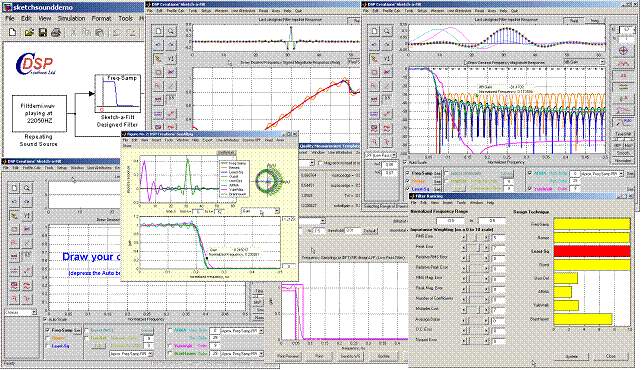Screen dimensions: 641x370
Task: Select red diagonal line tool in 'Draw your' window
Action: tap(27, 243)
